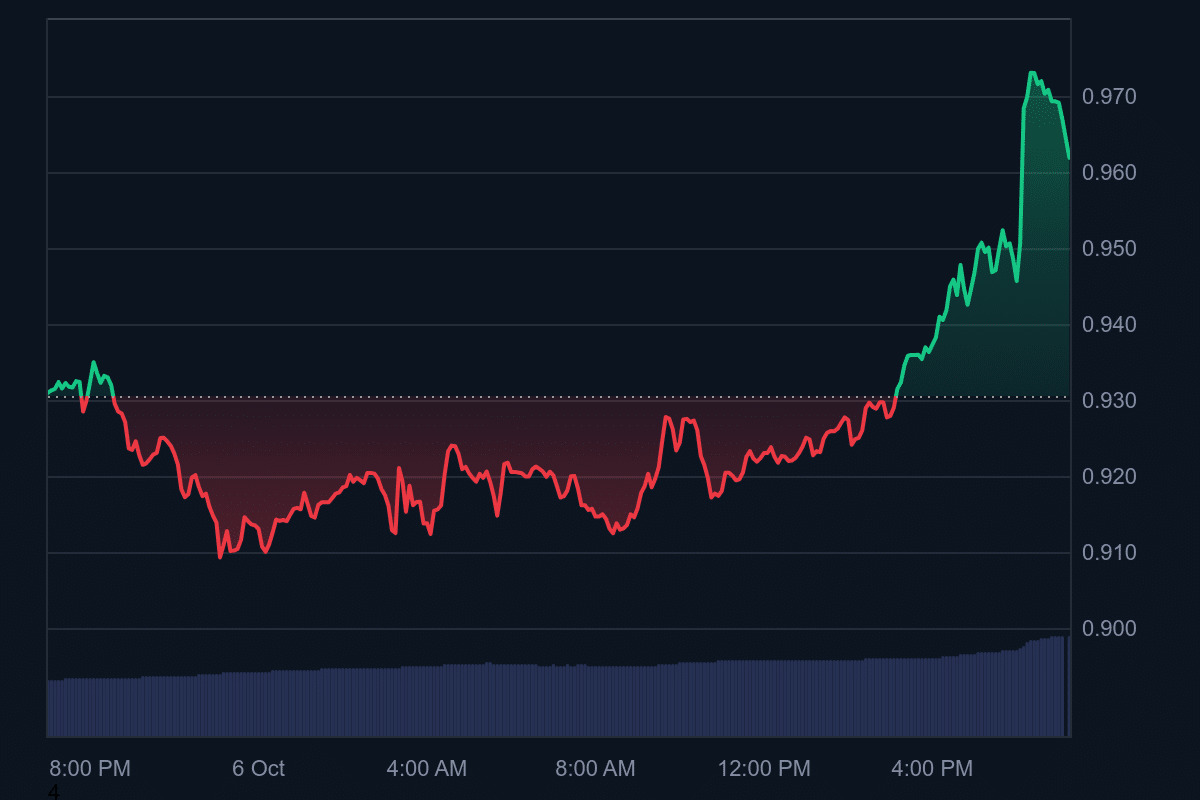Screen dimensions: 1200x800
Task: Click the 0.930 price axis label
Action: click(1109, 401)
